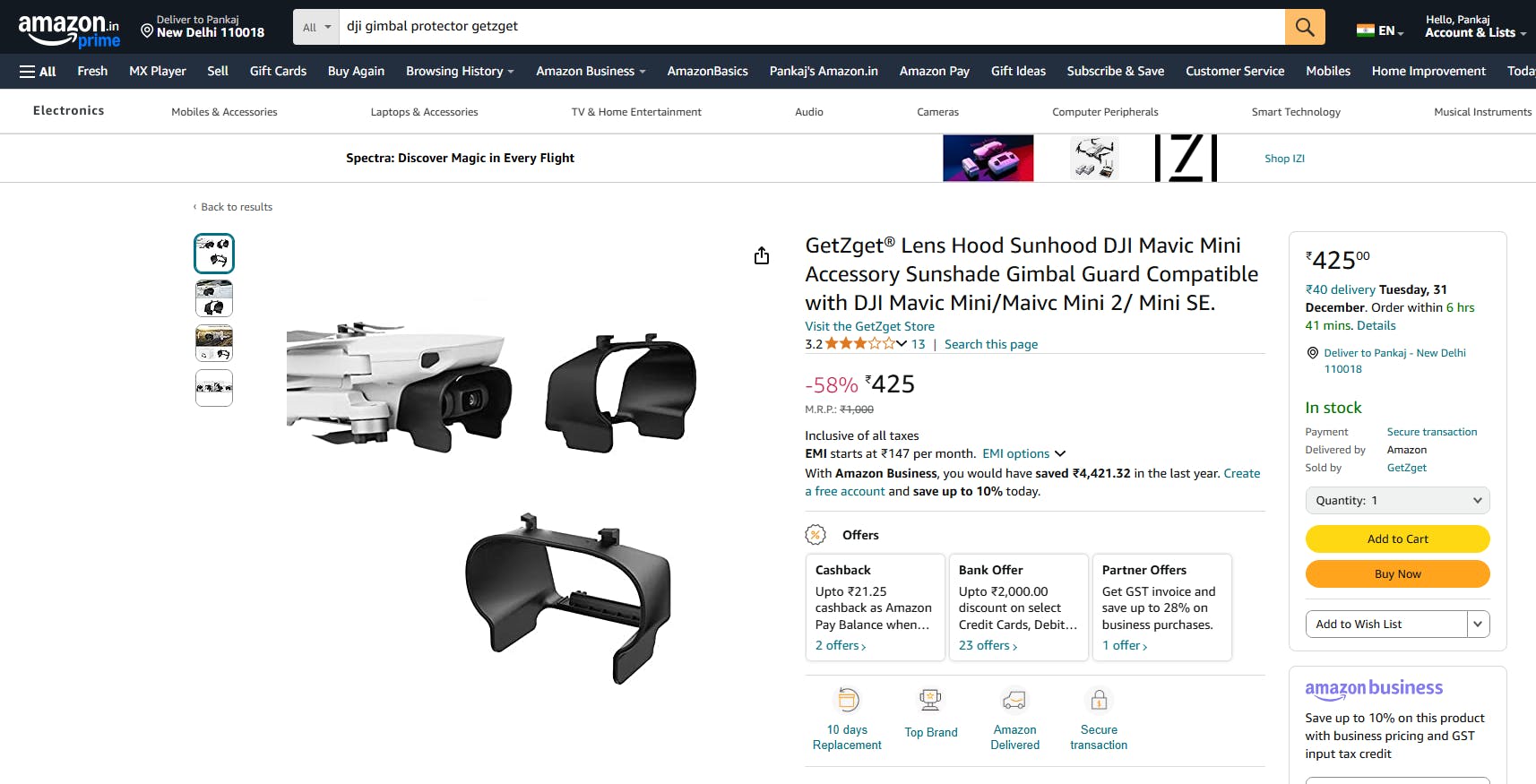Click the Amazon Delivered truck icon
This screenshot has height=784, width=1536.
click(x=1014, y=700)
